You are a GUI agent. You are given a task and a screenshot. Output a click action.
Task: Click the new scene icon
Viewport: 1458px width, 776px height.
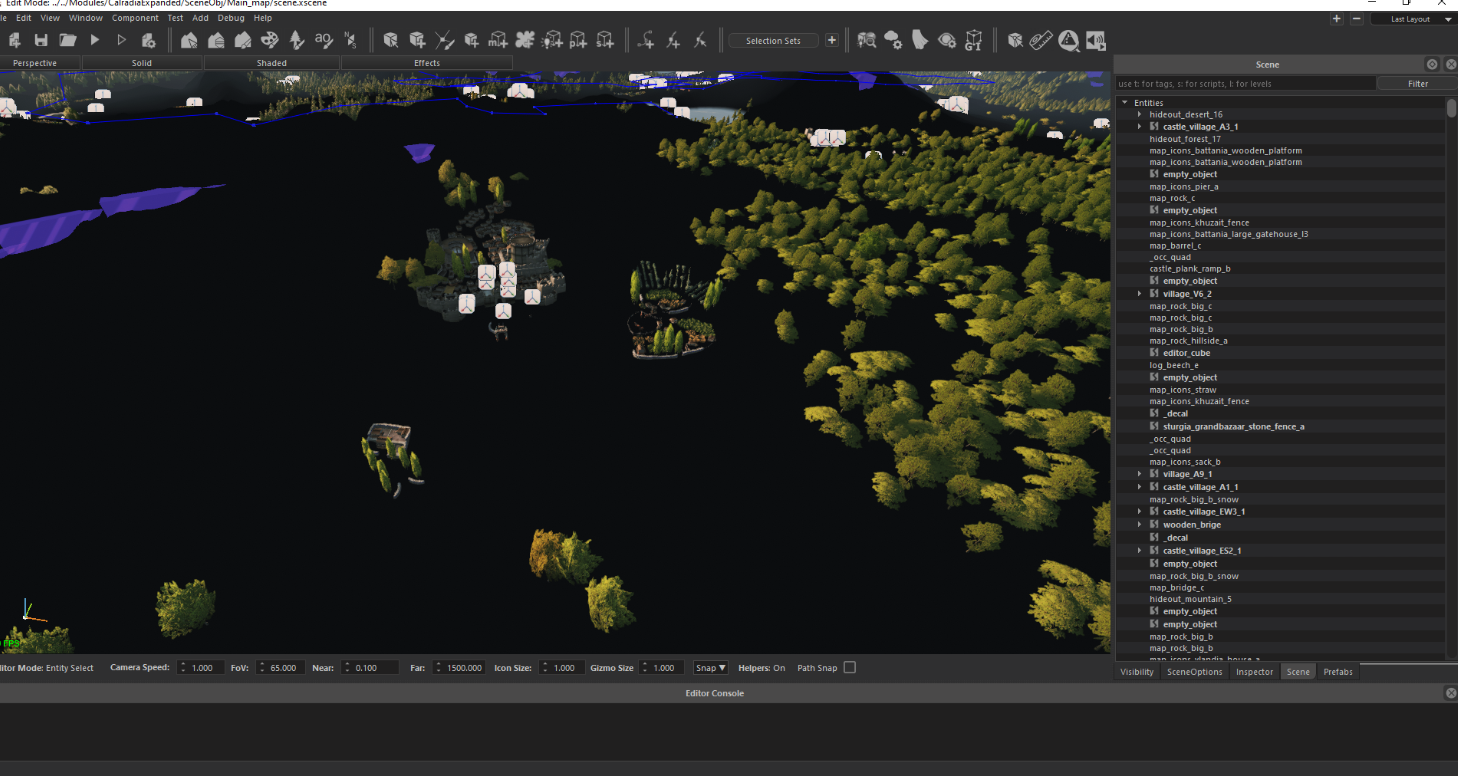[15, 40]
